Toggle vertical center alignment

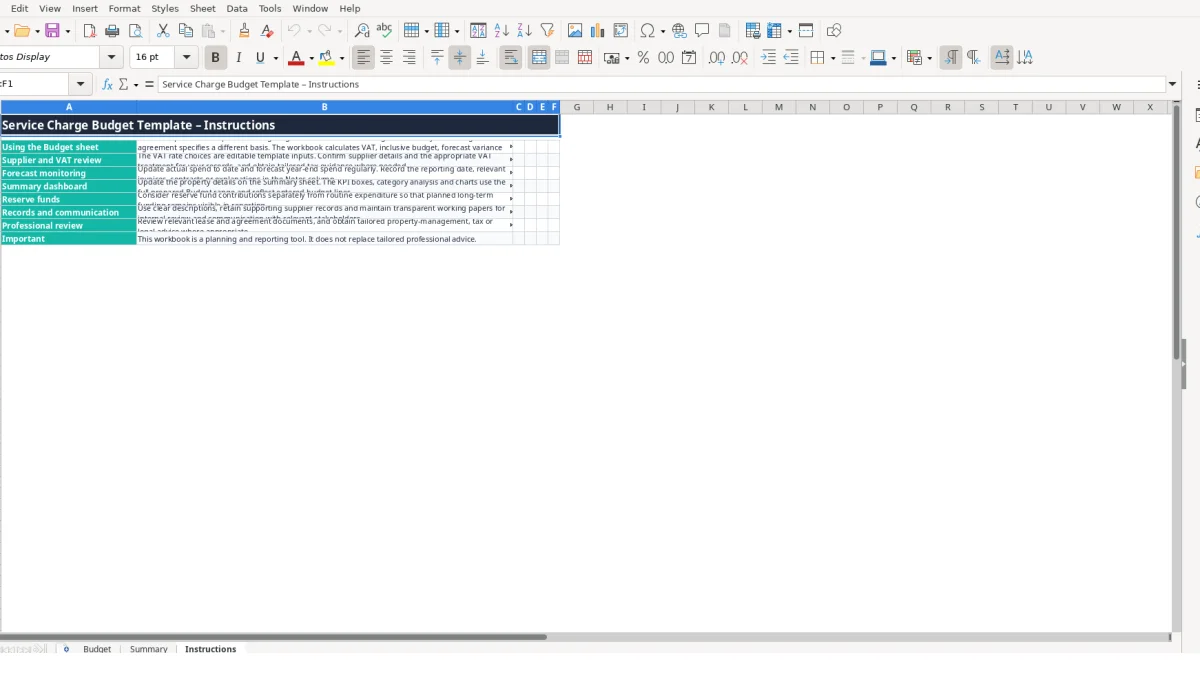pyautogui.click(x=459, y=58)
